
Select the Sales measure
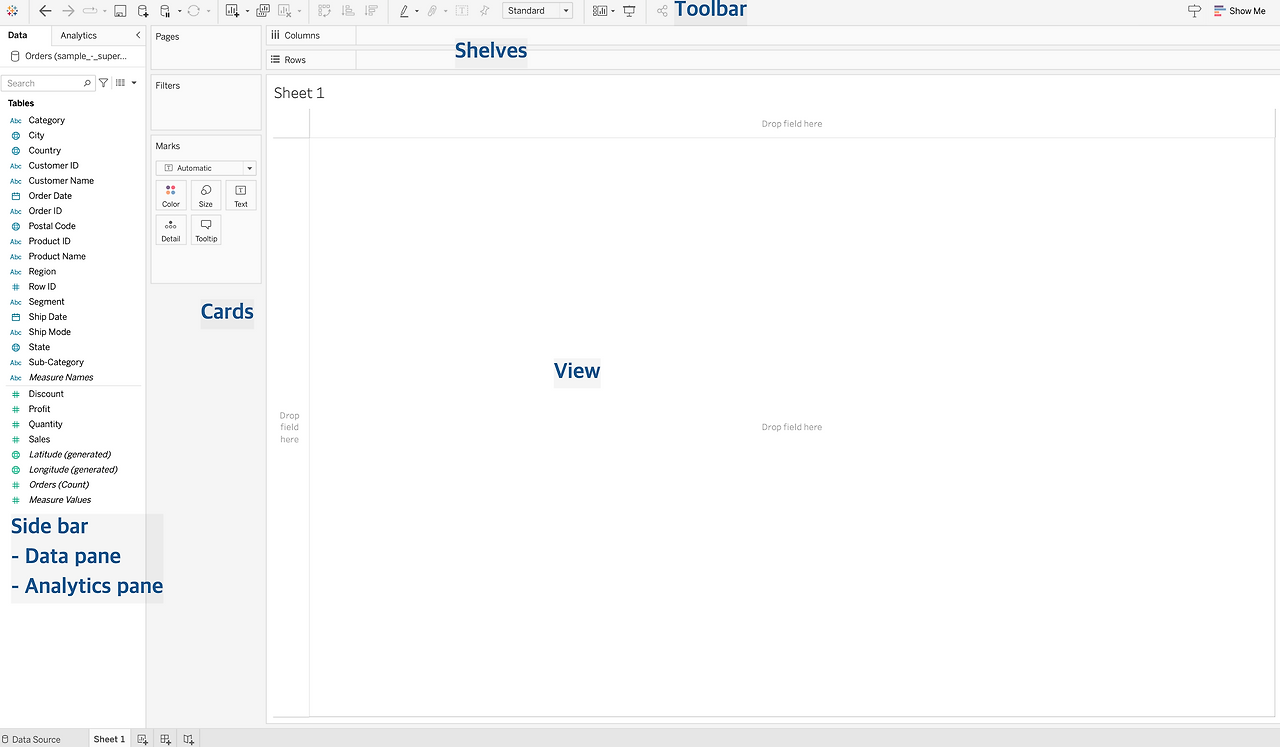pyautogui.click(x=39, y=439)
